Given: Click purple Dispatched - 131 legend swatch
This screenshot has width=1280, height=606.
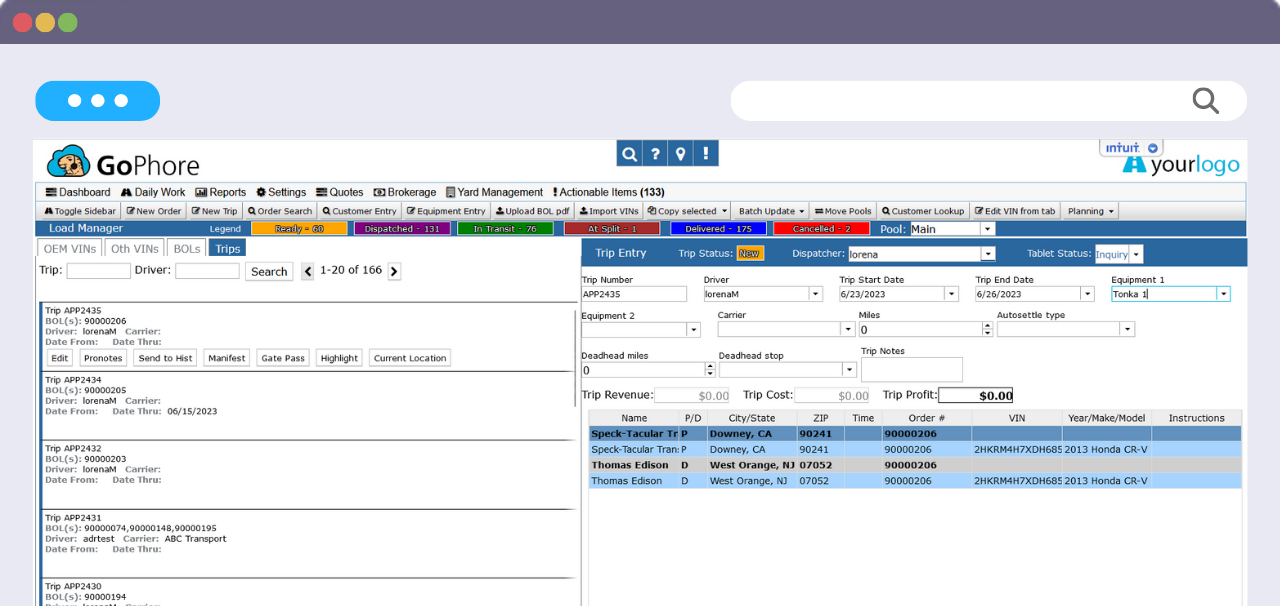Looking at the screenshot, I should (402, 229).
